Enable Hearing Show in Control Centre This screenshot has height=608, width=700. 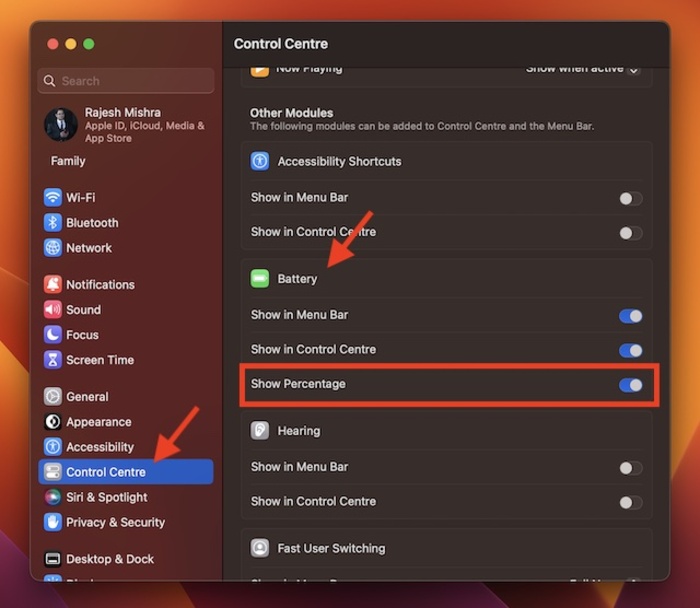click(631, 502)
